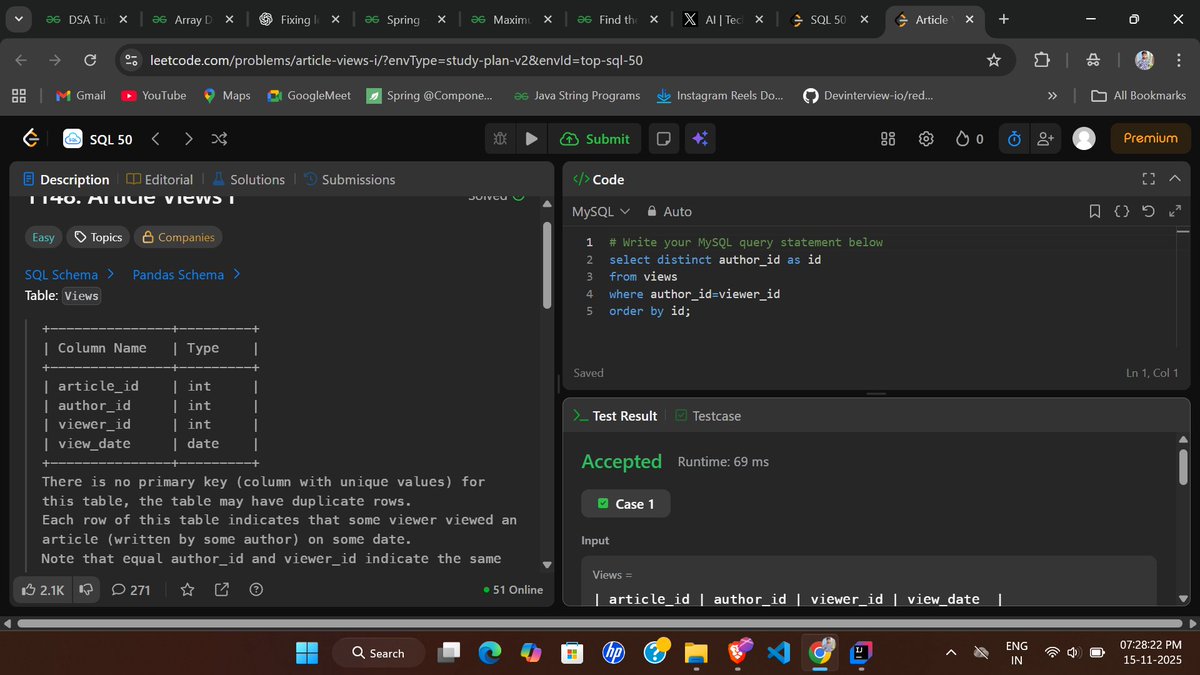The height and width of the screenshot is (675, 1200).
Task: Open the Topics tag button
Action: [98, 237]
